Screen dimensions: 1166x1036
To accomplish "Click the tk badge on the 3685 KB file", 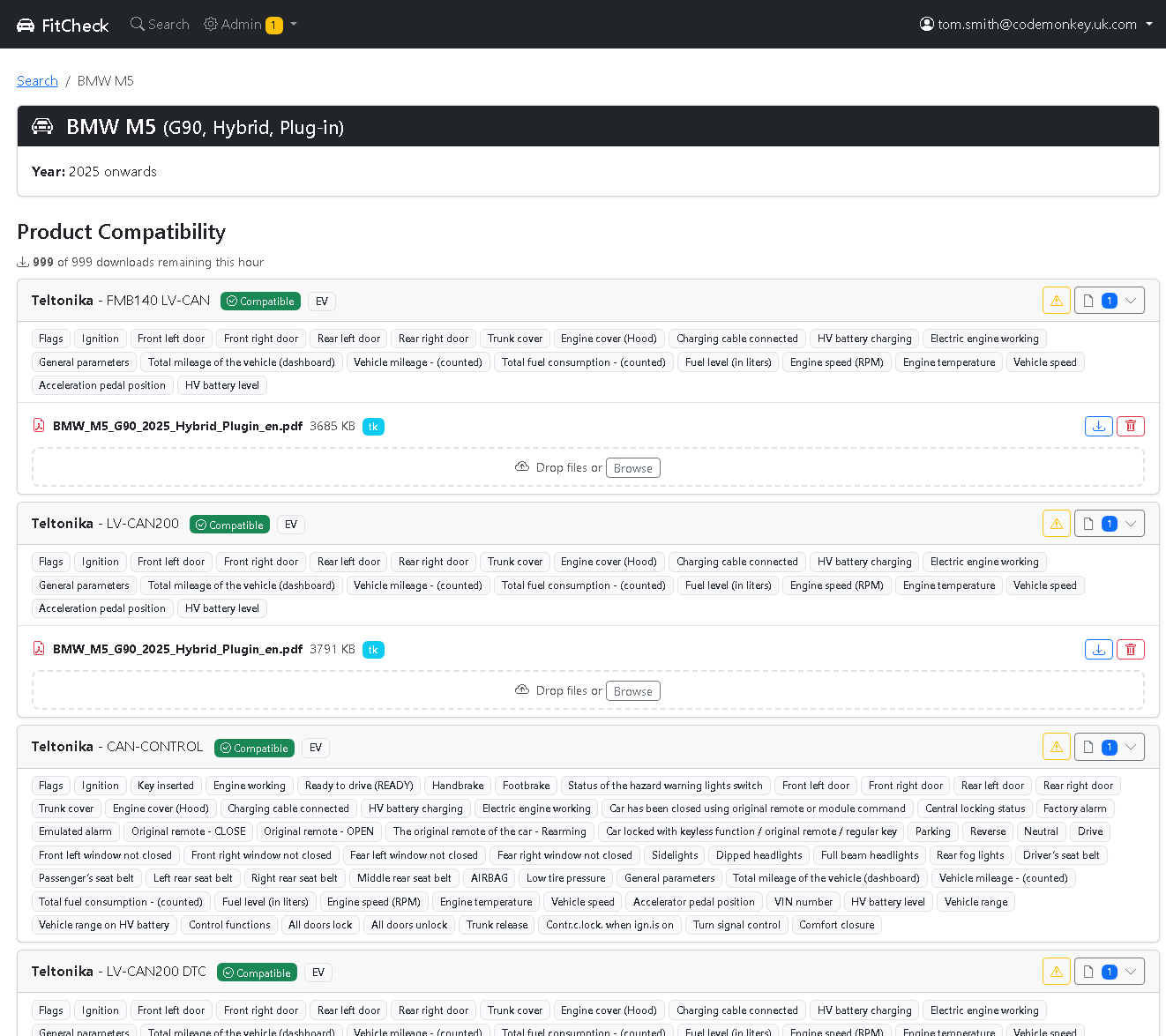I will point(373,427).
